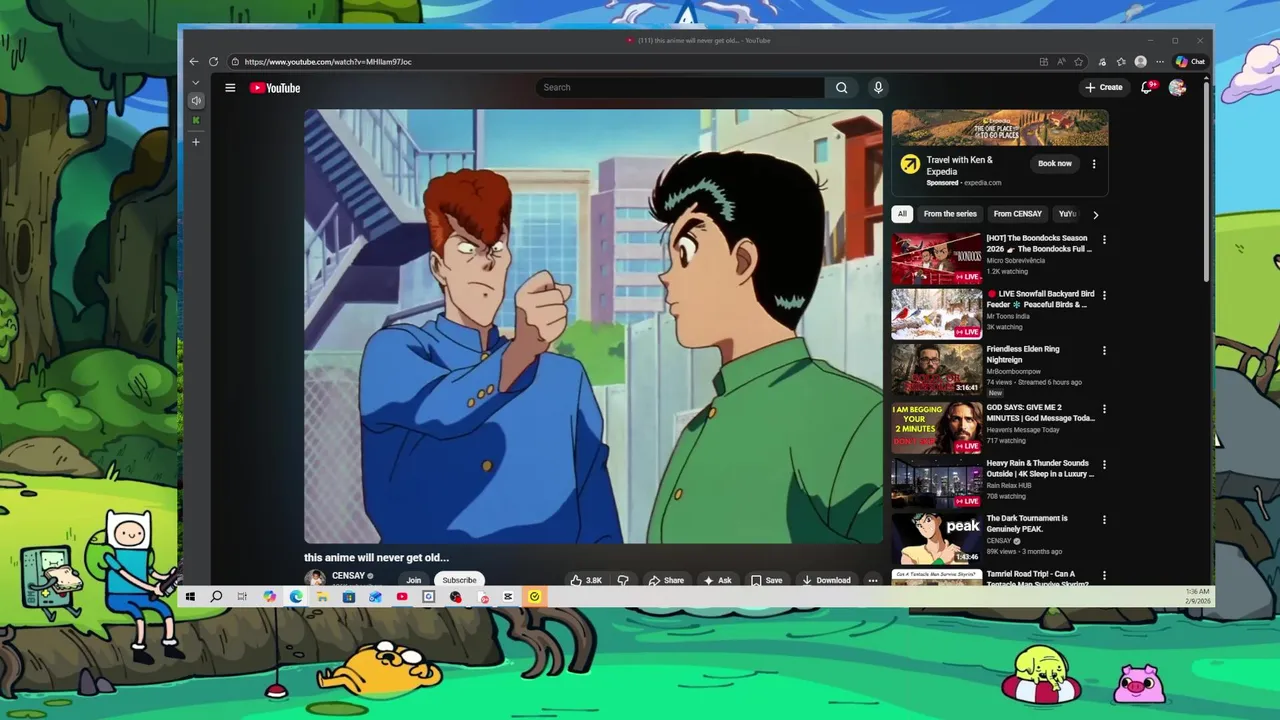Click the Share button under the video

pos(666,580)
